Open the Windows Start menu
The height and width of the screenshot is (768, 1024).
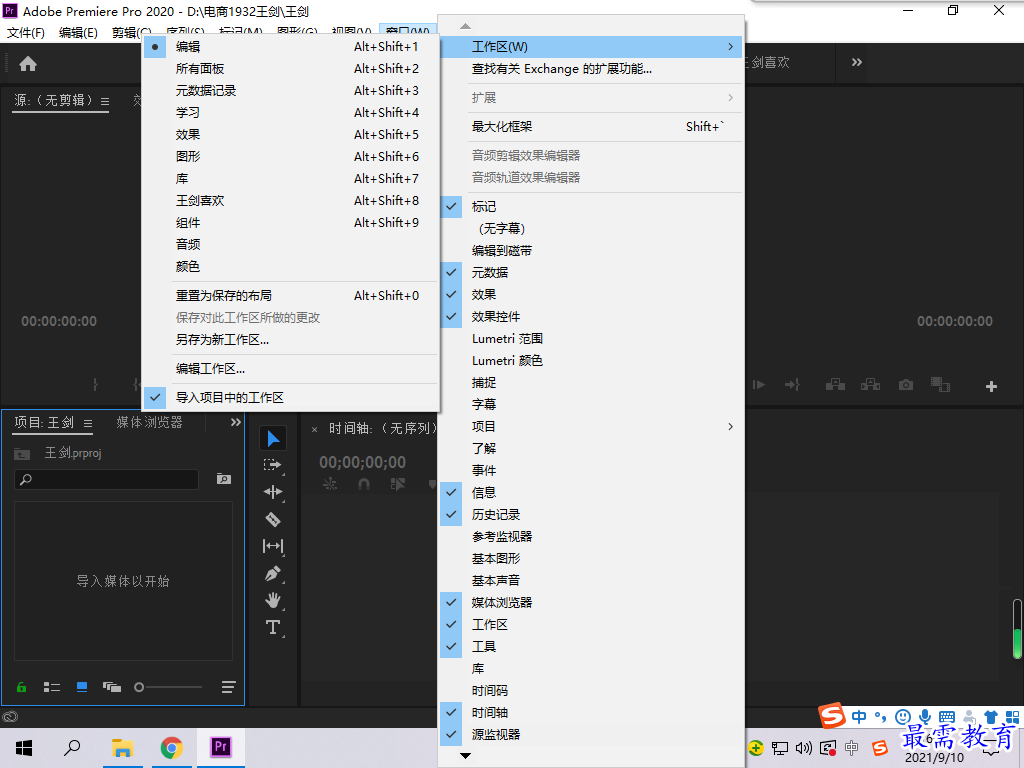(x=24, y=747)
